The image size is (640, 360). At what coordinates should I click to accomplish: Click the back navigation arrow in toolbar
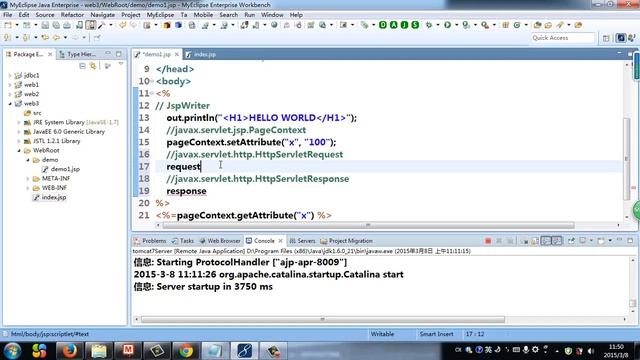(56, 38)
